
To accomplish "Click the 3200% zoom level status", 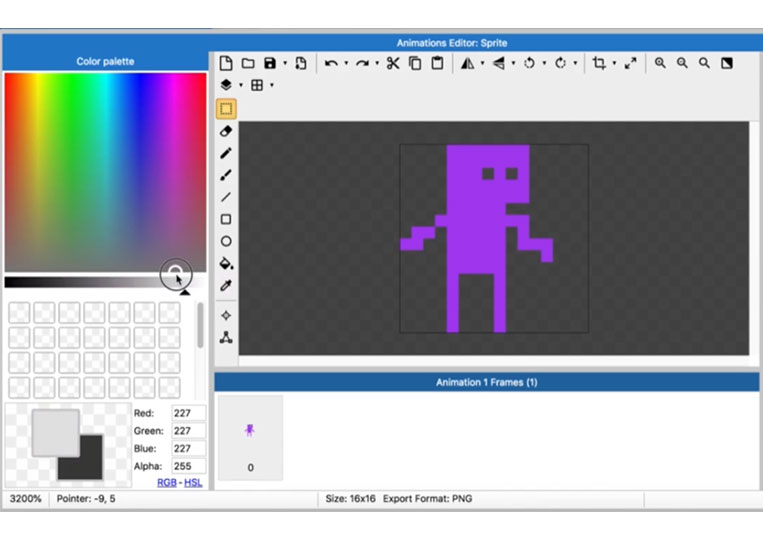I will (25, 499).
